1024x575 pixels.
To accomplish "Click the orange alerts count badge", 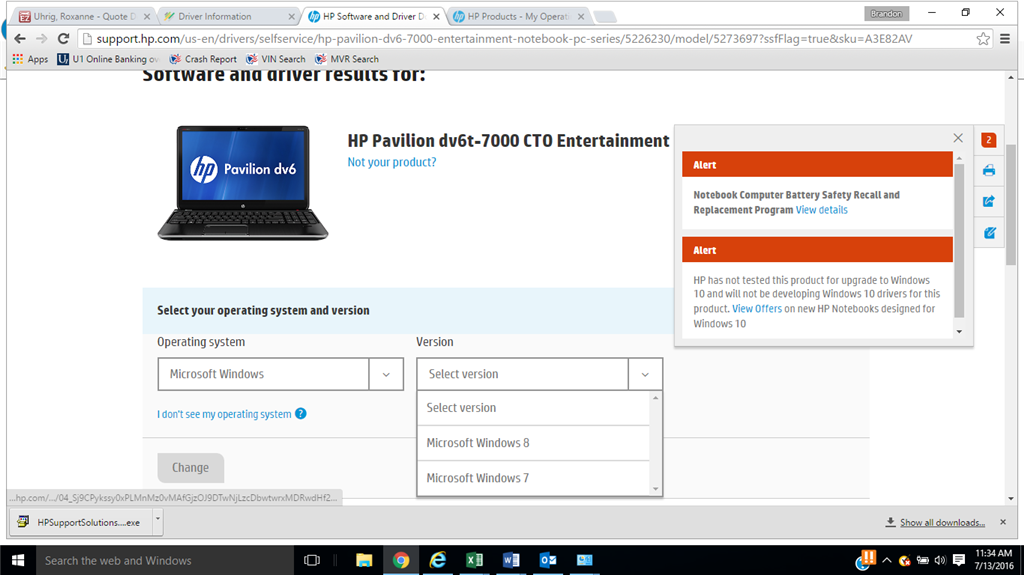I will click(x=989, y=140).
